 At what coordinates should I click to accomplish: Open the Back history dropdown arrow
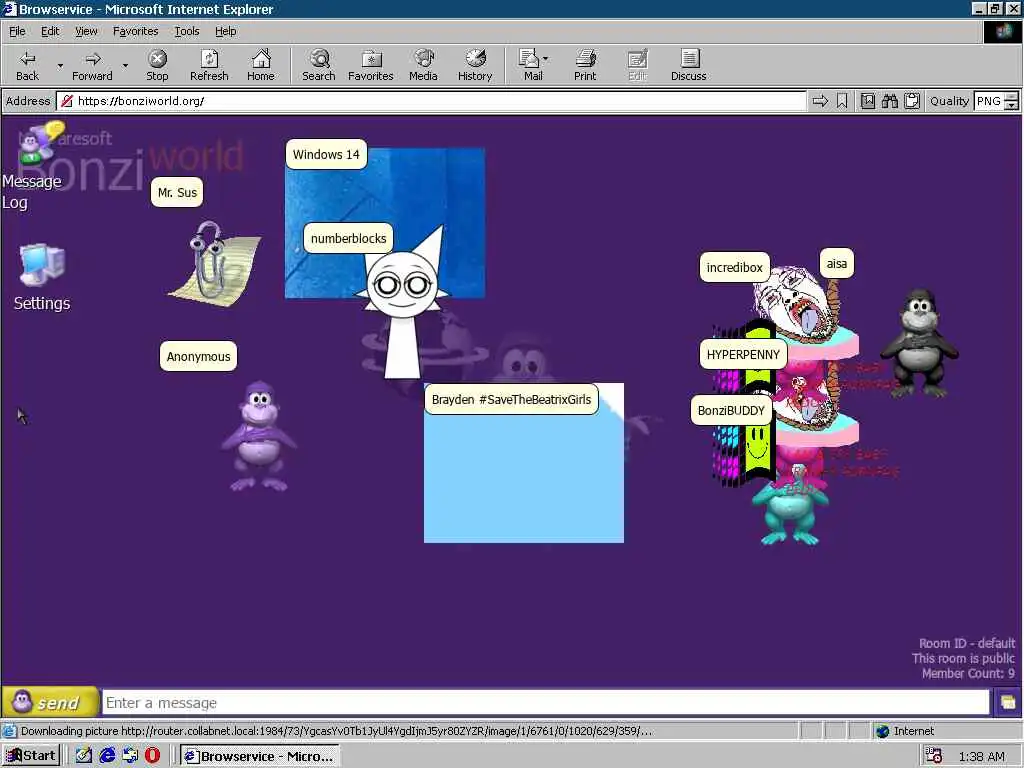pos(60,65)
